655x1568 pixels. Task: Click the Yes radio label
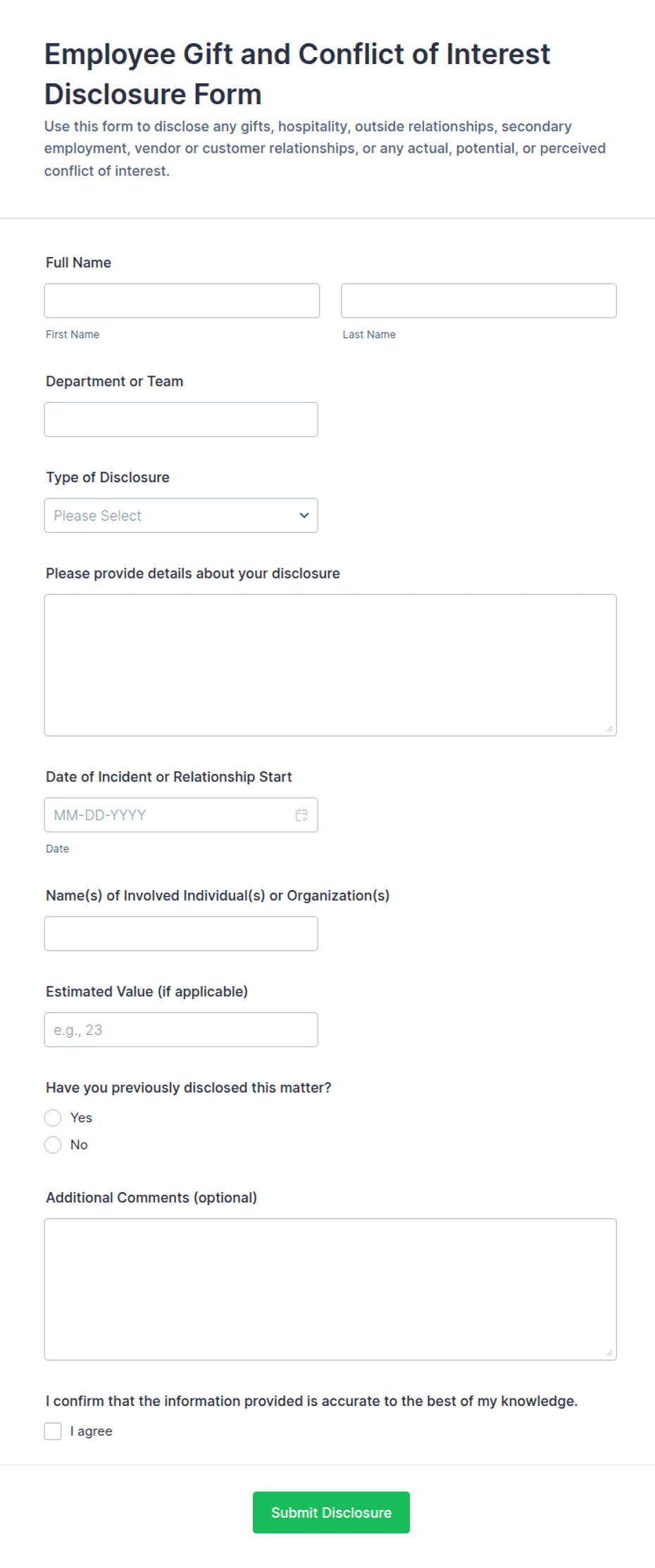click(x=81, y=1117)
